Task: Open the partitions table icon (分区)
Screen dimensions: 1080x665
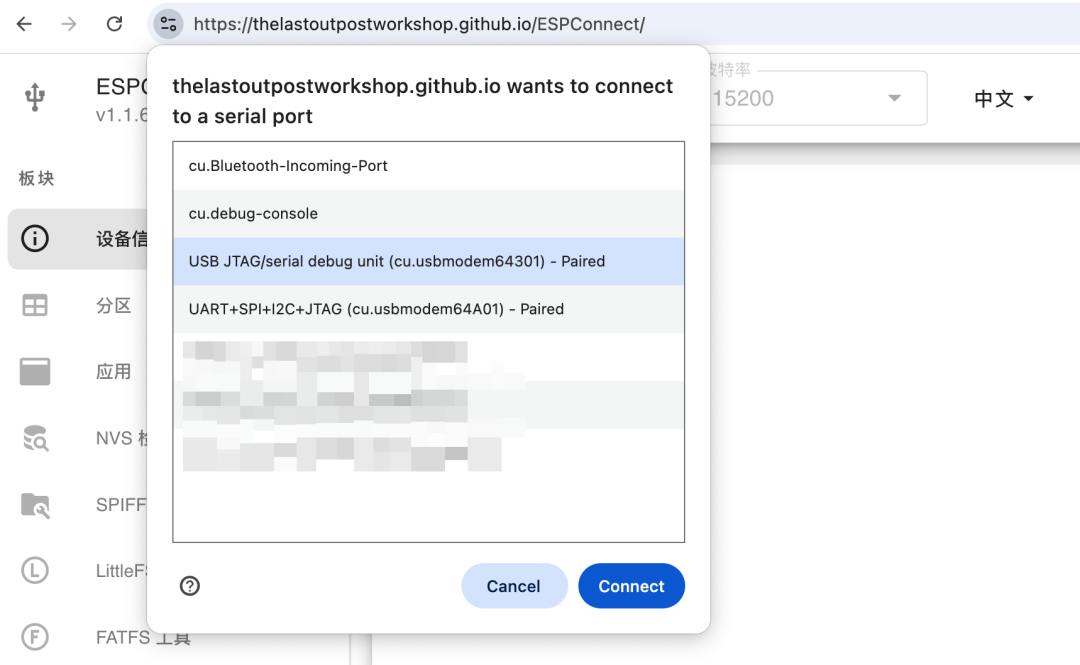Action: point(34,305)
